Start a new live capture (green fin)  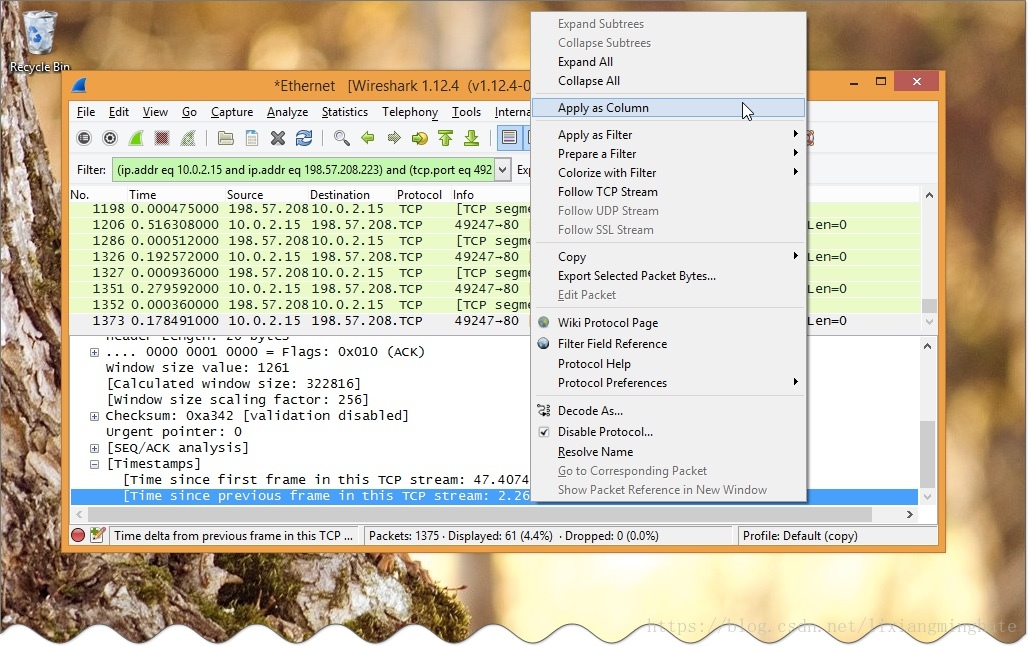pyautogui.click(x=136, y=138)
